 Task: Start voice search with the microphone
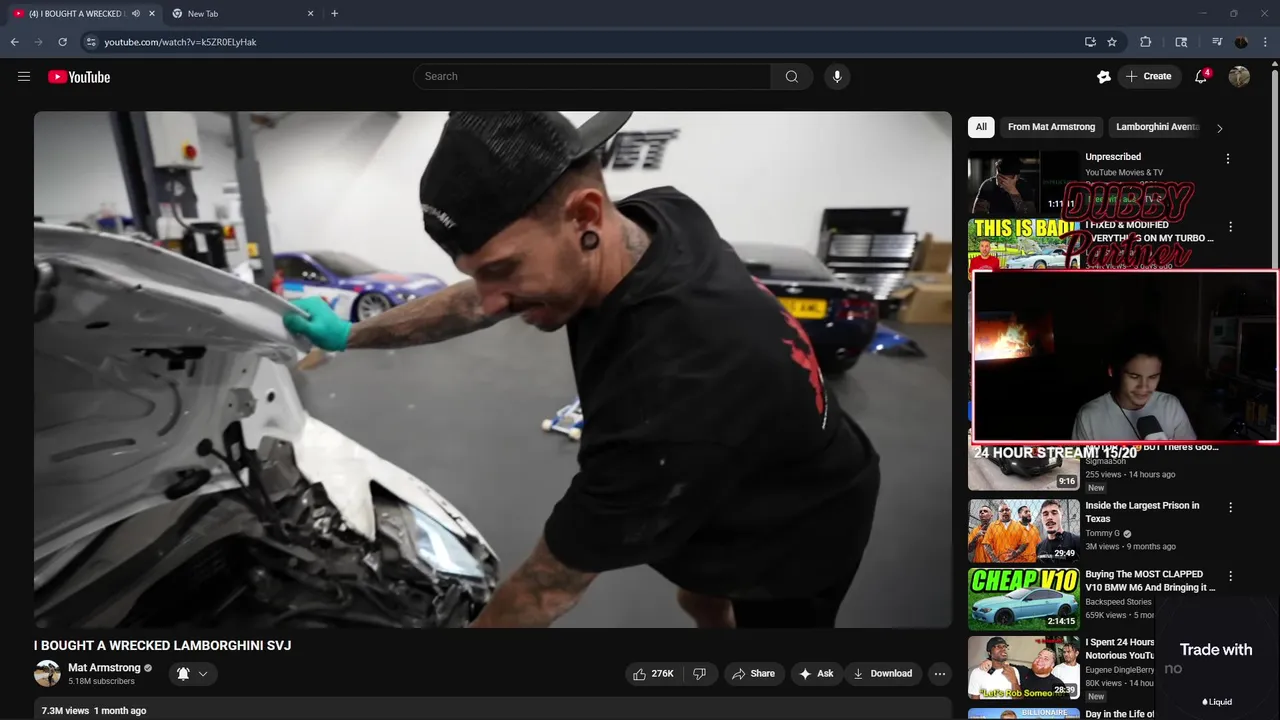coord(837,76)
